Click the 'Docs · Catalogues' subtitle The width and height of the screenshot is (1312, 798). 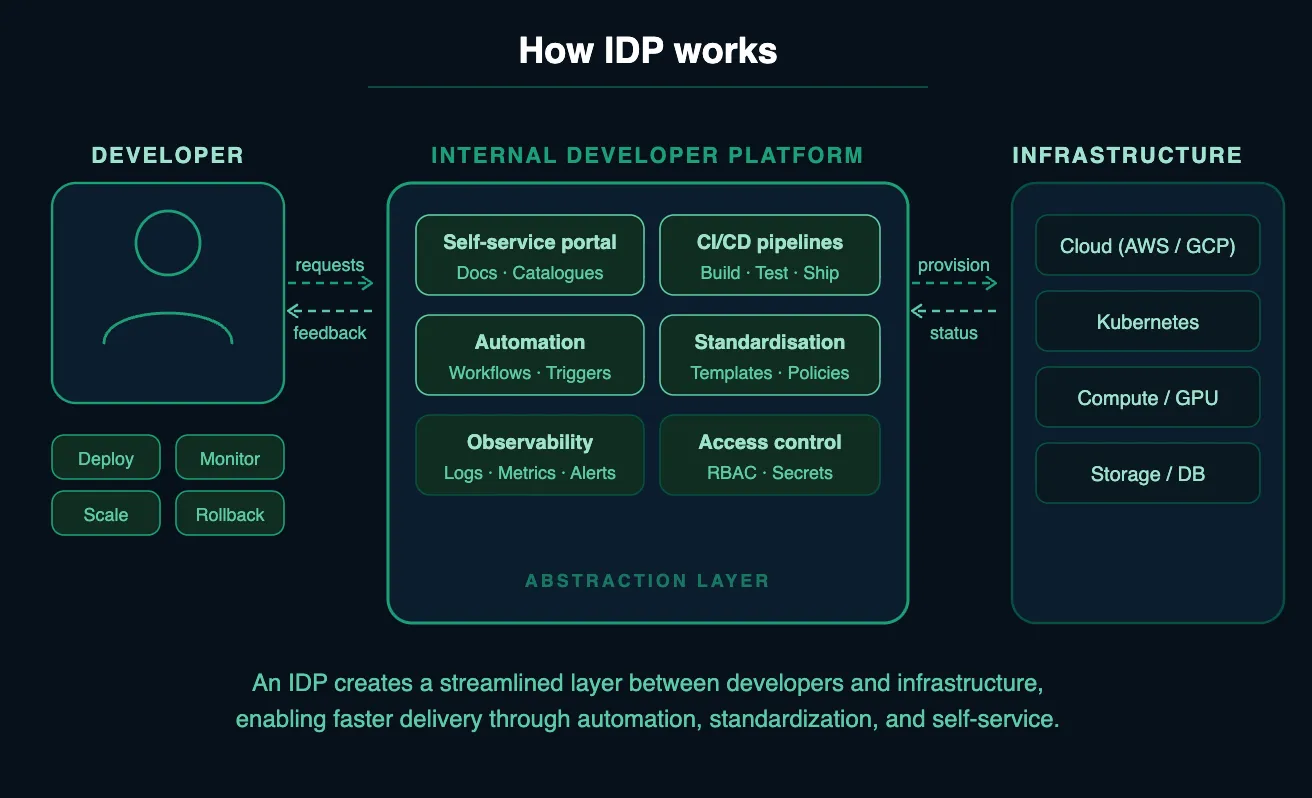530,273
